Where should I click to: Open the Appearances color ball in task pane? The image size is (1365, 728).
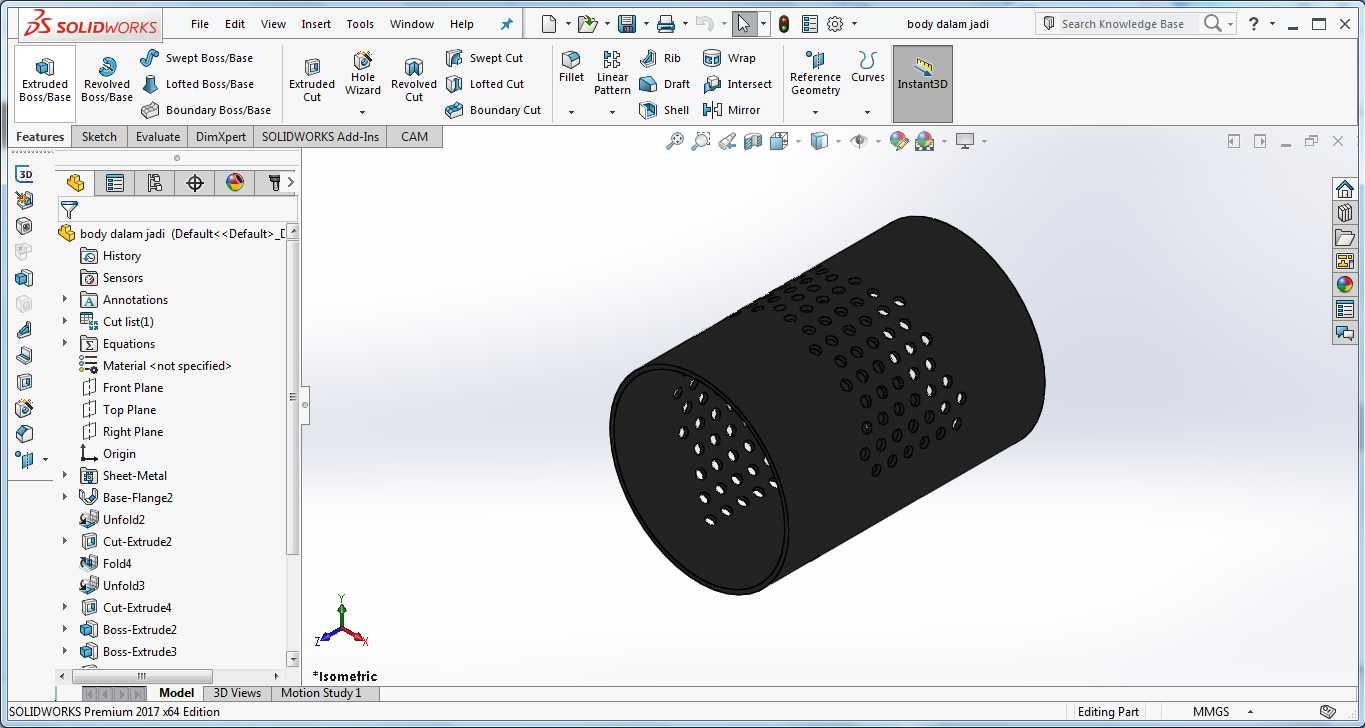pos(1345,285)
